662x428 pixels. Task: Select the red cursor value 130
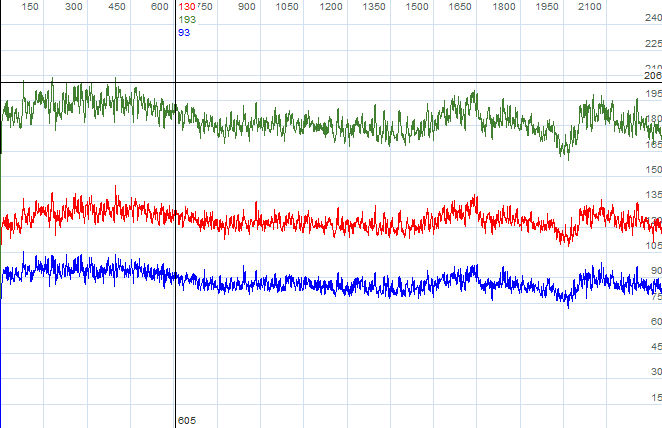point(186,7)
